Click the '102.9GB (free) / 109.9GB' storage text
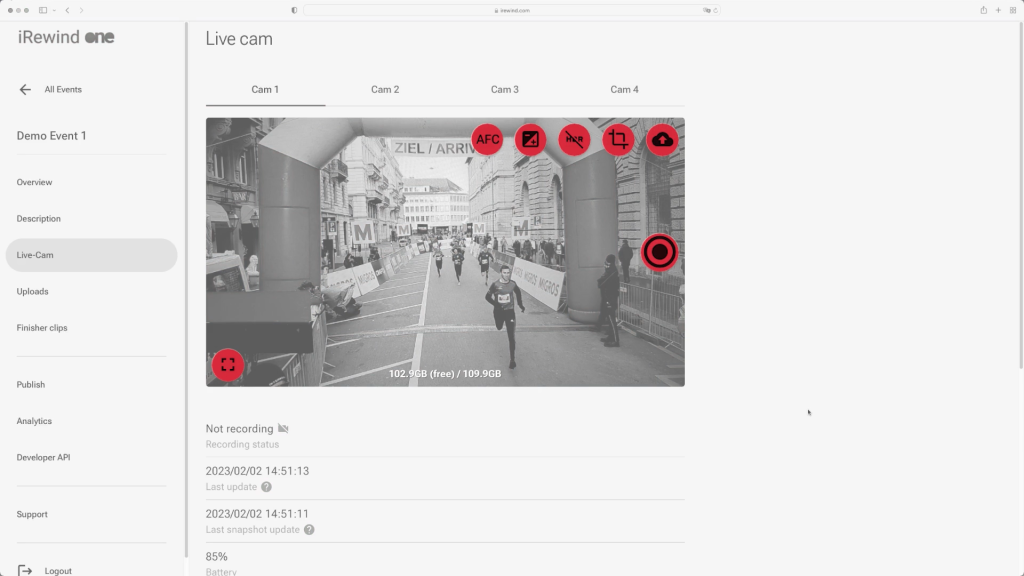 (445, 374)
